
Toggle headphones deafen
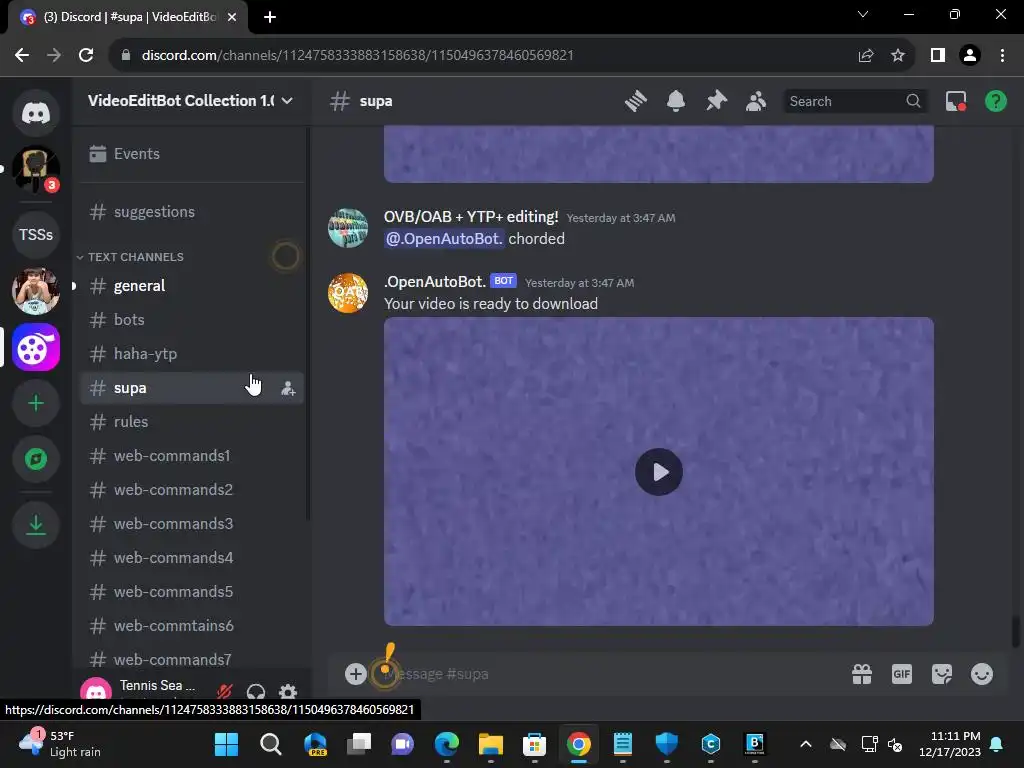[x=256, y=691]
